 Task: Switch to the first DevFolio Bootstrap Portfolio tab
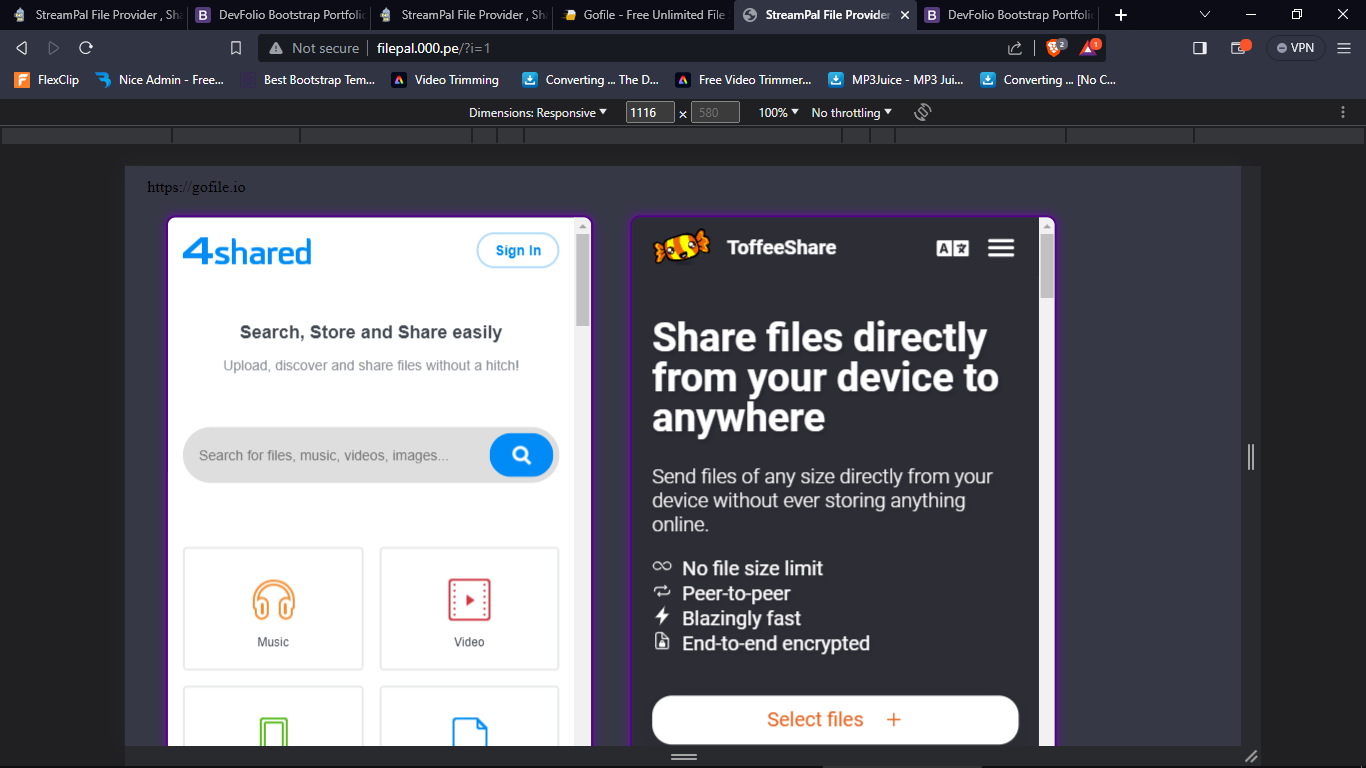click(278, 15)
